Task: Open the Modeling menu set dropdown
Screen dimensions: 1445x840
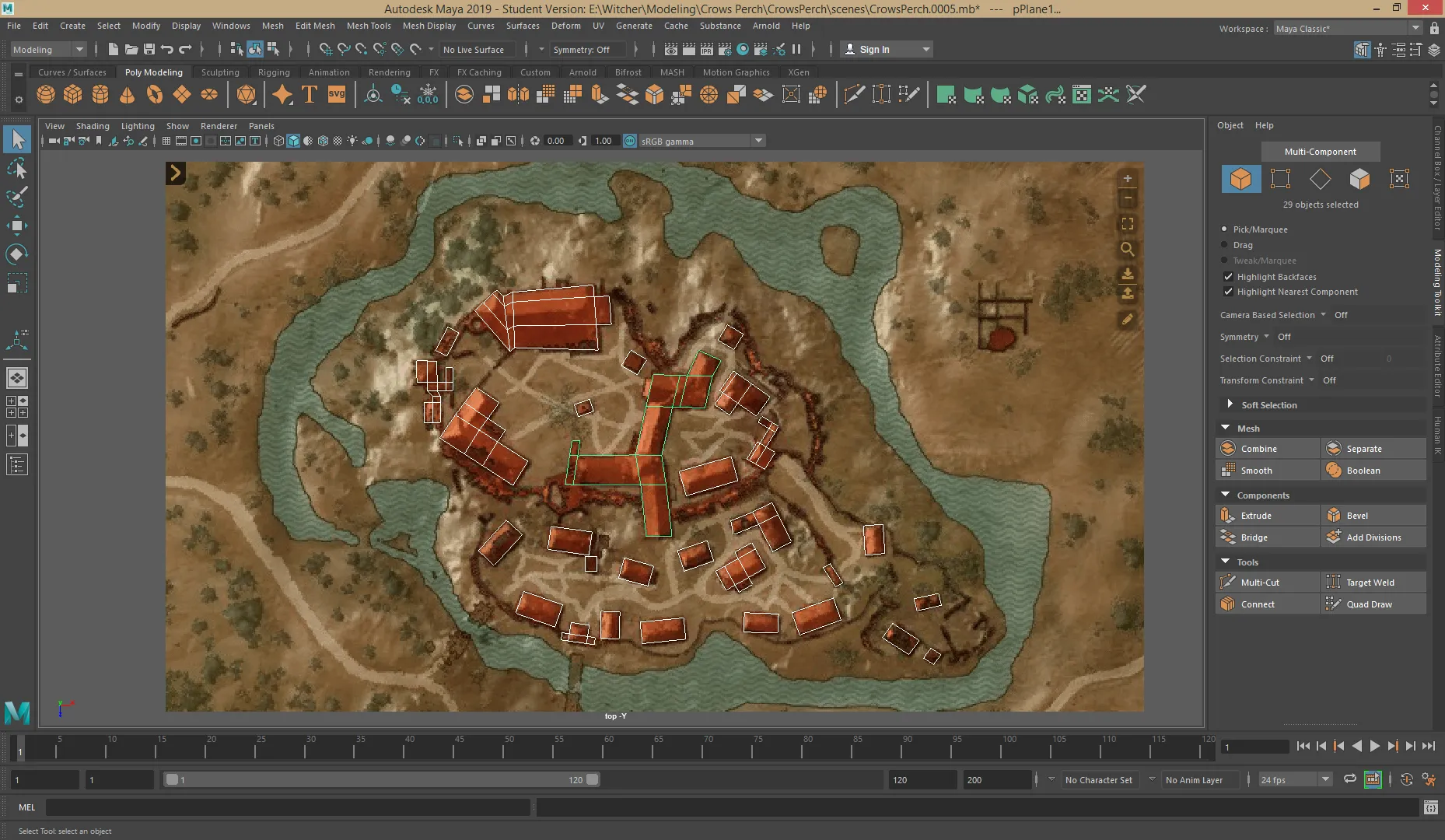Action: tap(48, 49)
